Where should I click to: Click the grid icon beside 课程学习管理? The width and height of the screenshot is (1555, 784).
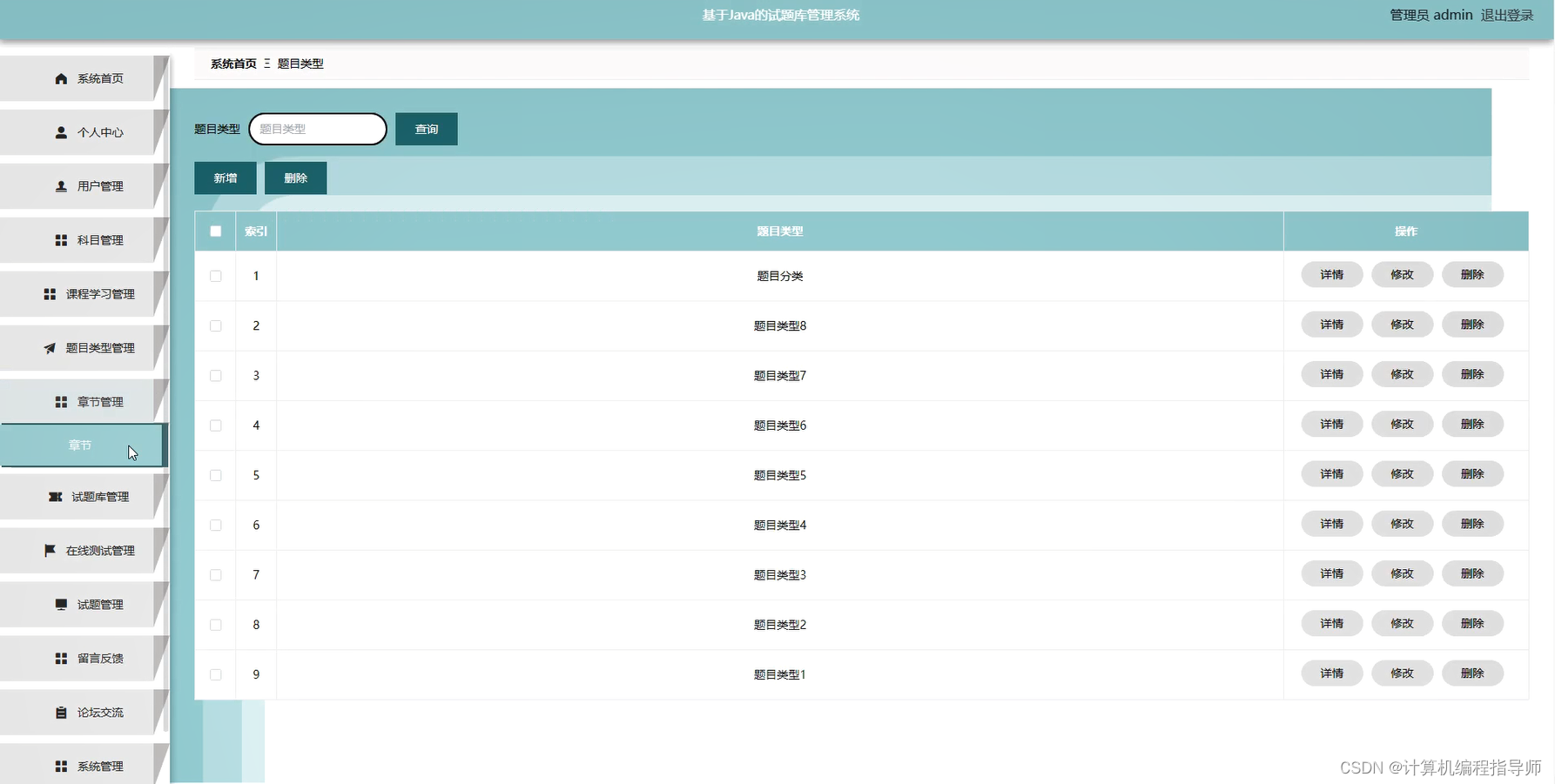50,294
